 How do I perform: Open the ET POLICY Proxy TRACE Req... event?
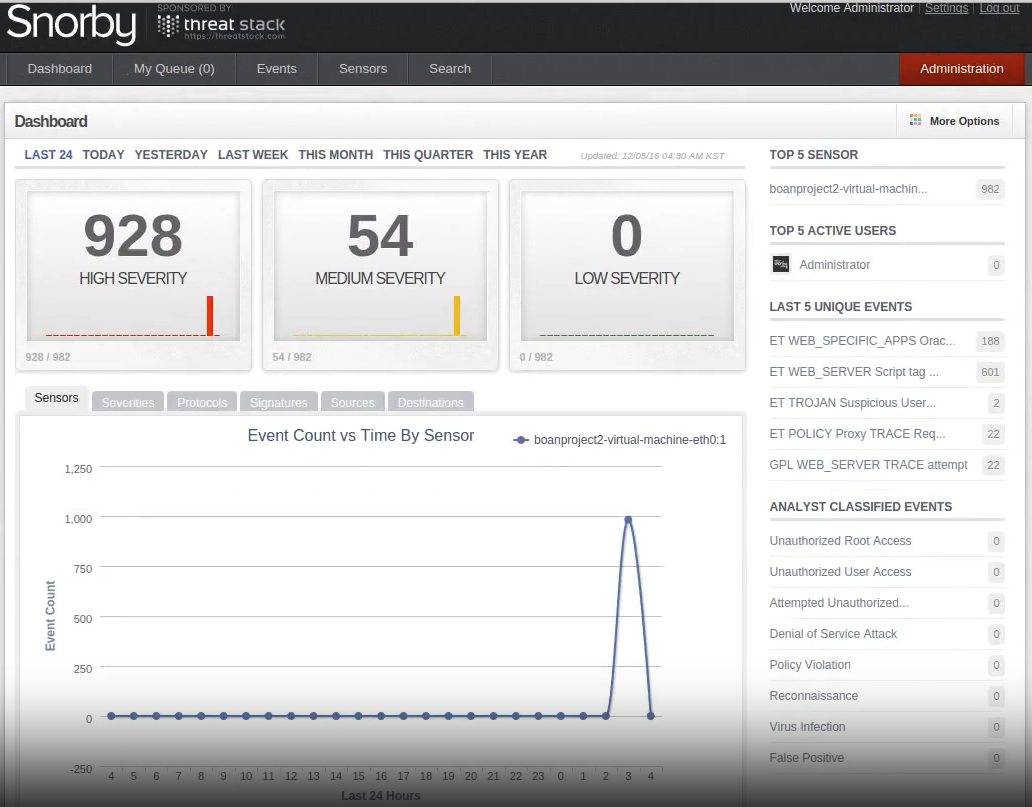(x=857, y=434)
